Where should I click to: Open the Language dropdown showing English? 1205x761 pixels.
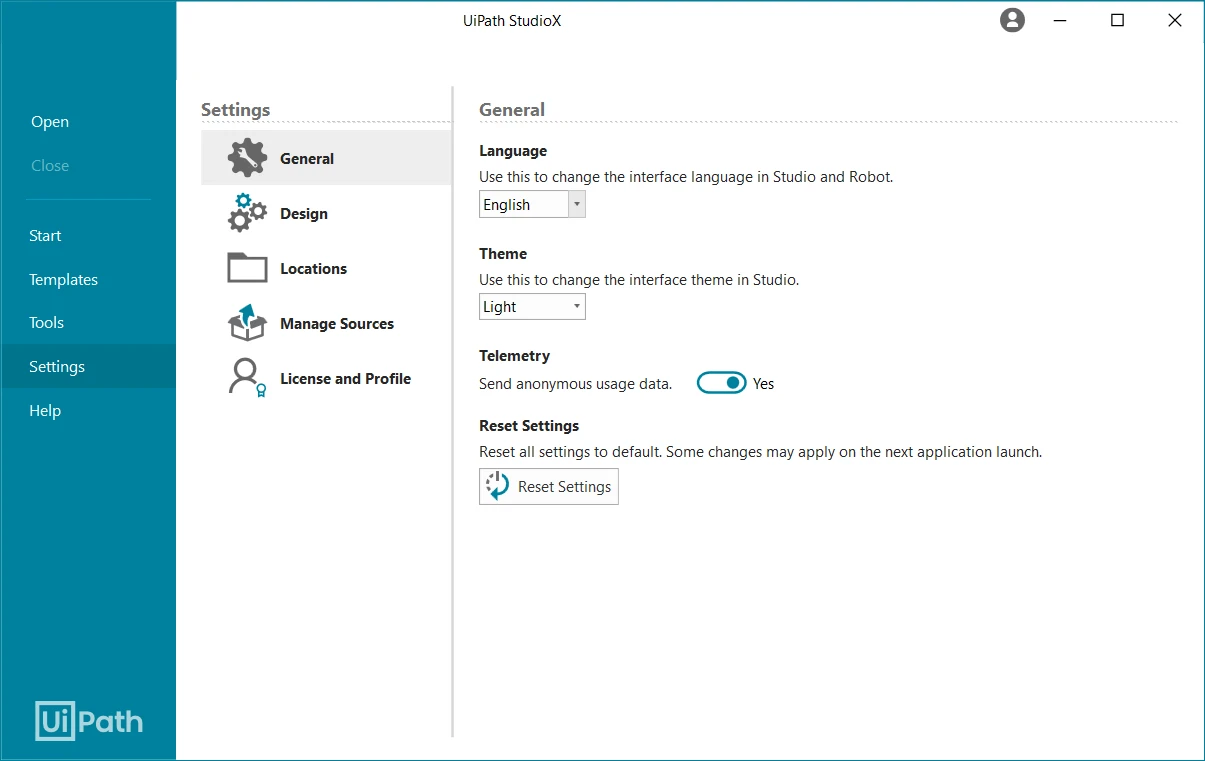[532, 205]
